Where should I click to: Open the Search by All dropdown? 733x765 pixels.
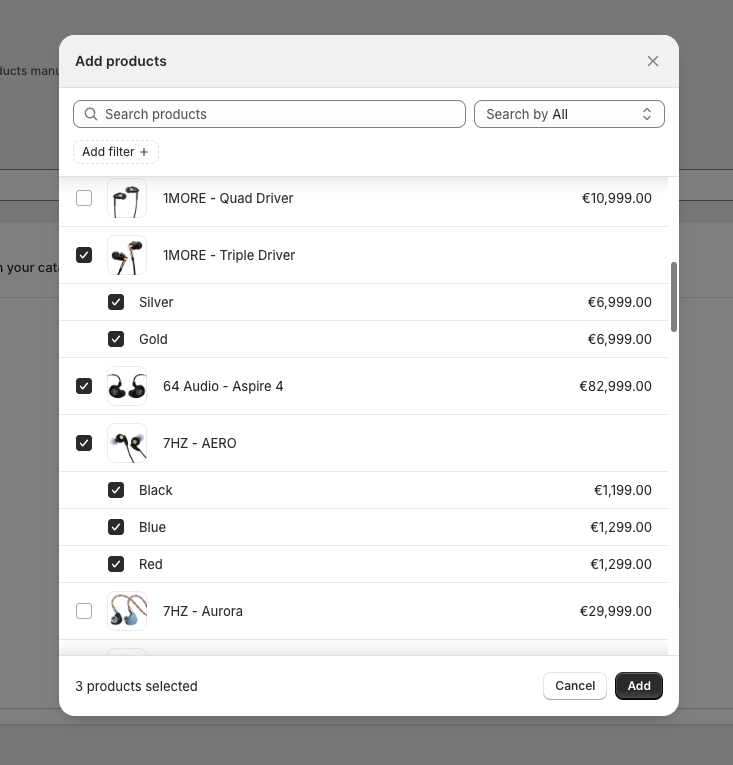[x=569, y=114]
